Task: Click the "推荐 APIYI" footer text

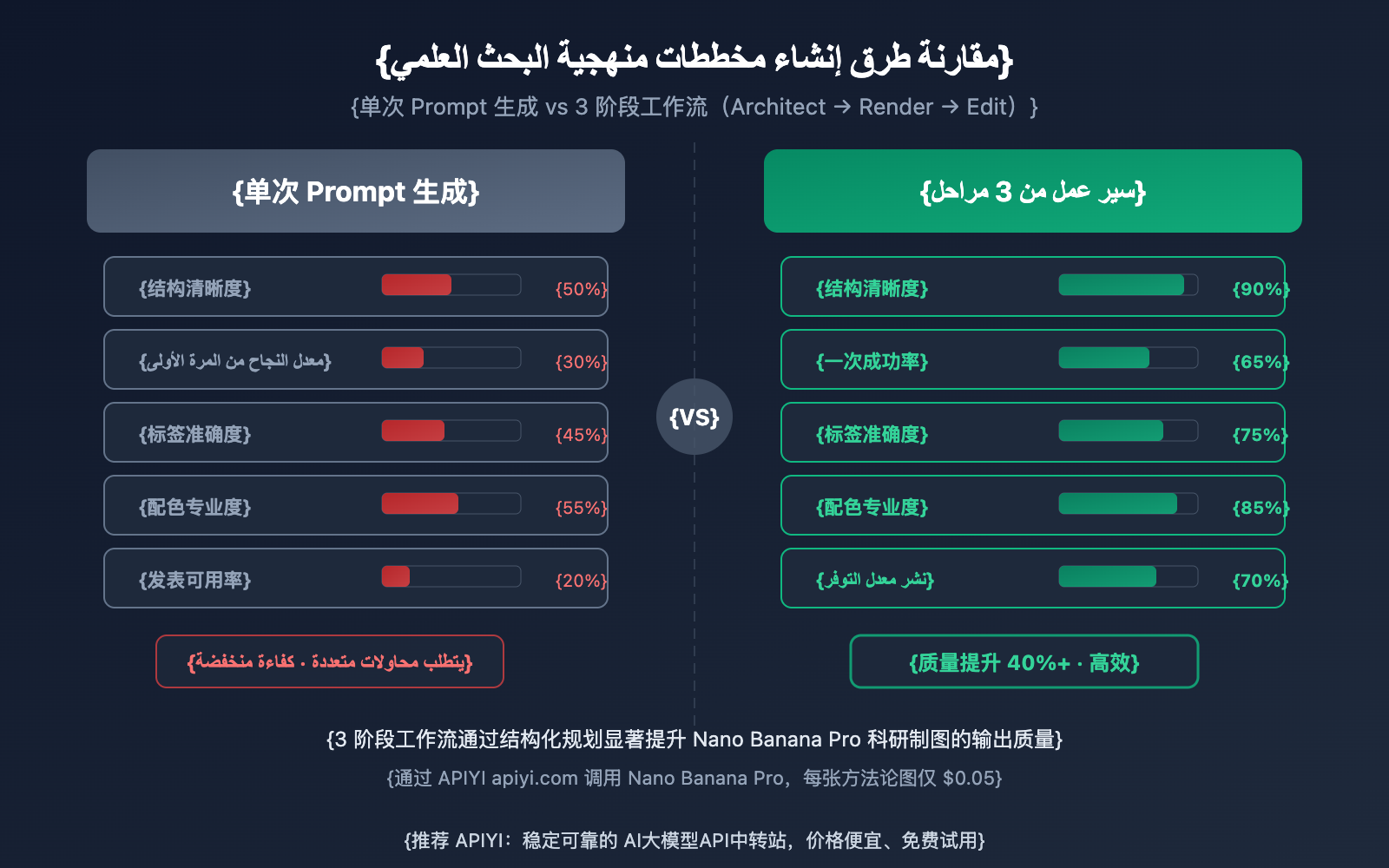Action: pyautogui.click(x=694, y=840)
